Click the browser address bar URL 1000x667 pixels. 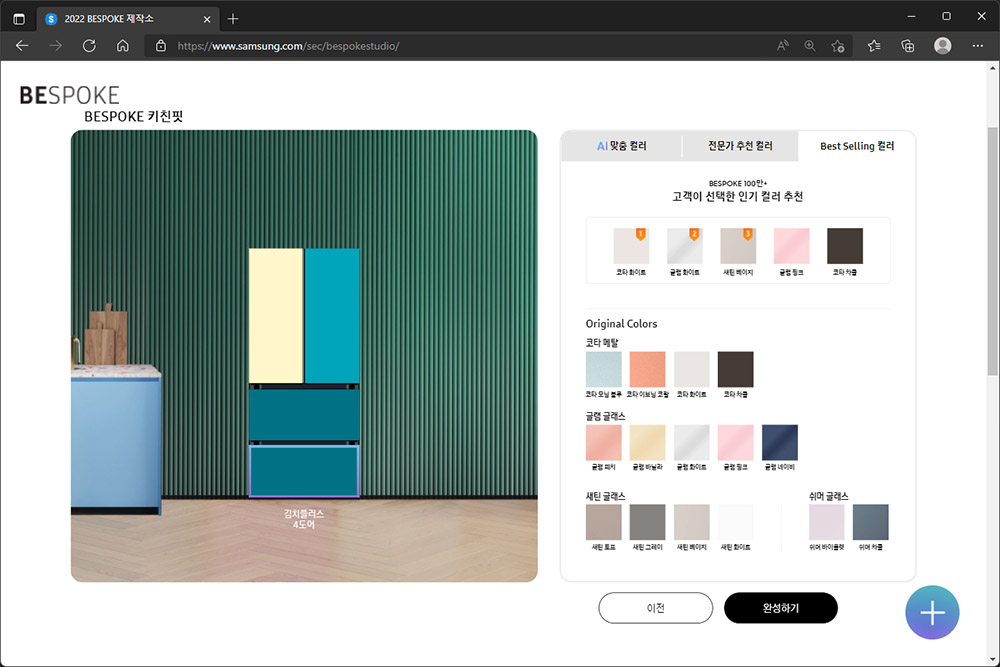tap(288, 46)
